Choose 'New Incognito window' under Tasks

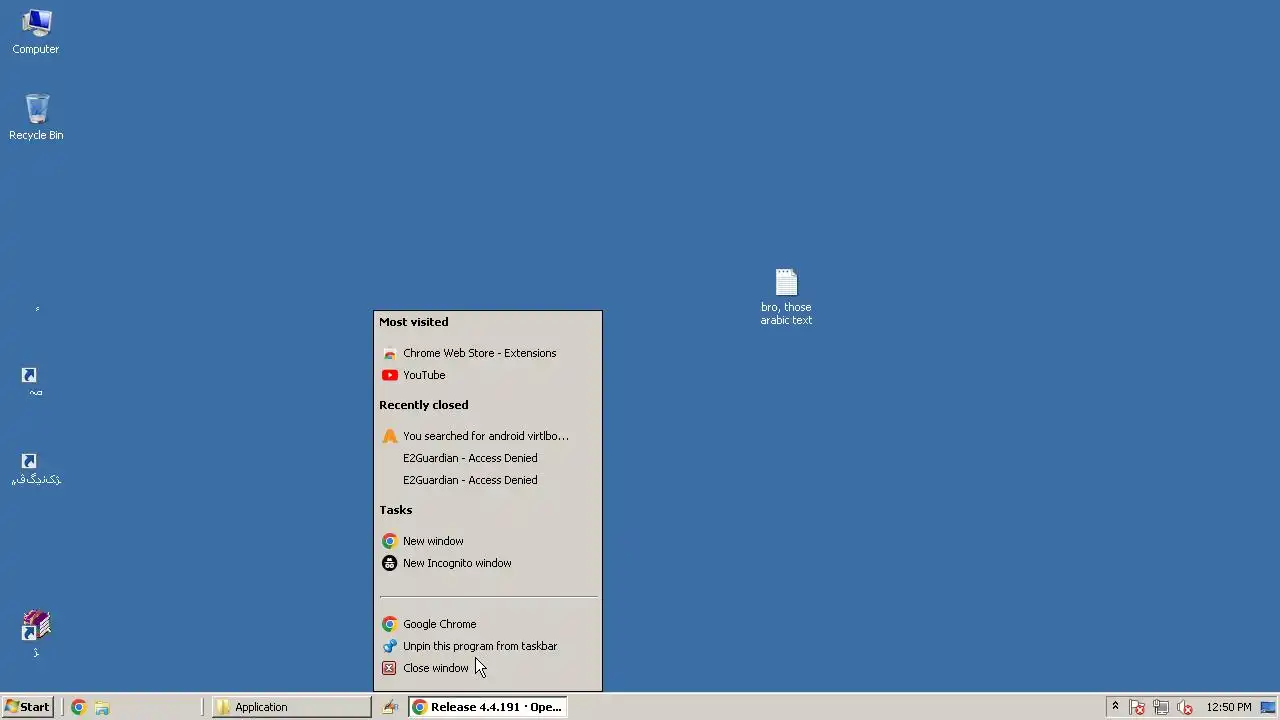click(x=488, y=563)
